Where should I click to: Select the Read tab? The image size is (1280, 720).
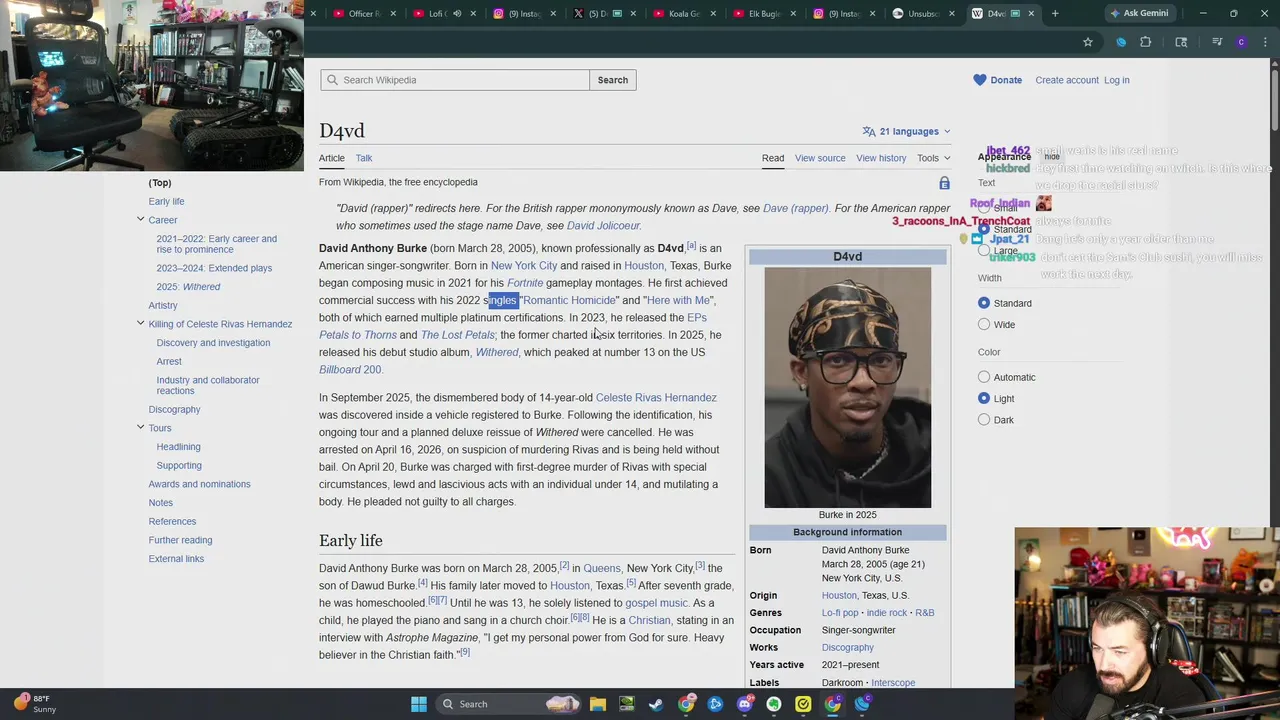pyautogui.click(x=773, y=158)
